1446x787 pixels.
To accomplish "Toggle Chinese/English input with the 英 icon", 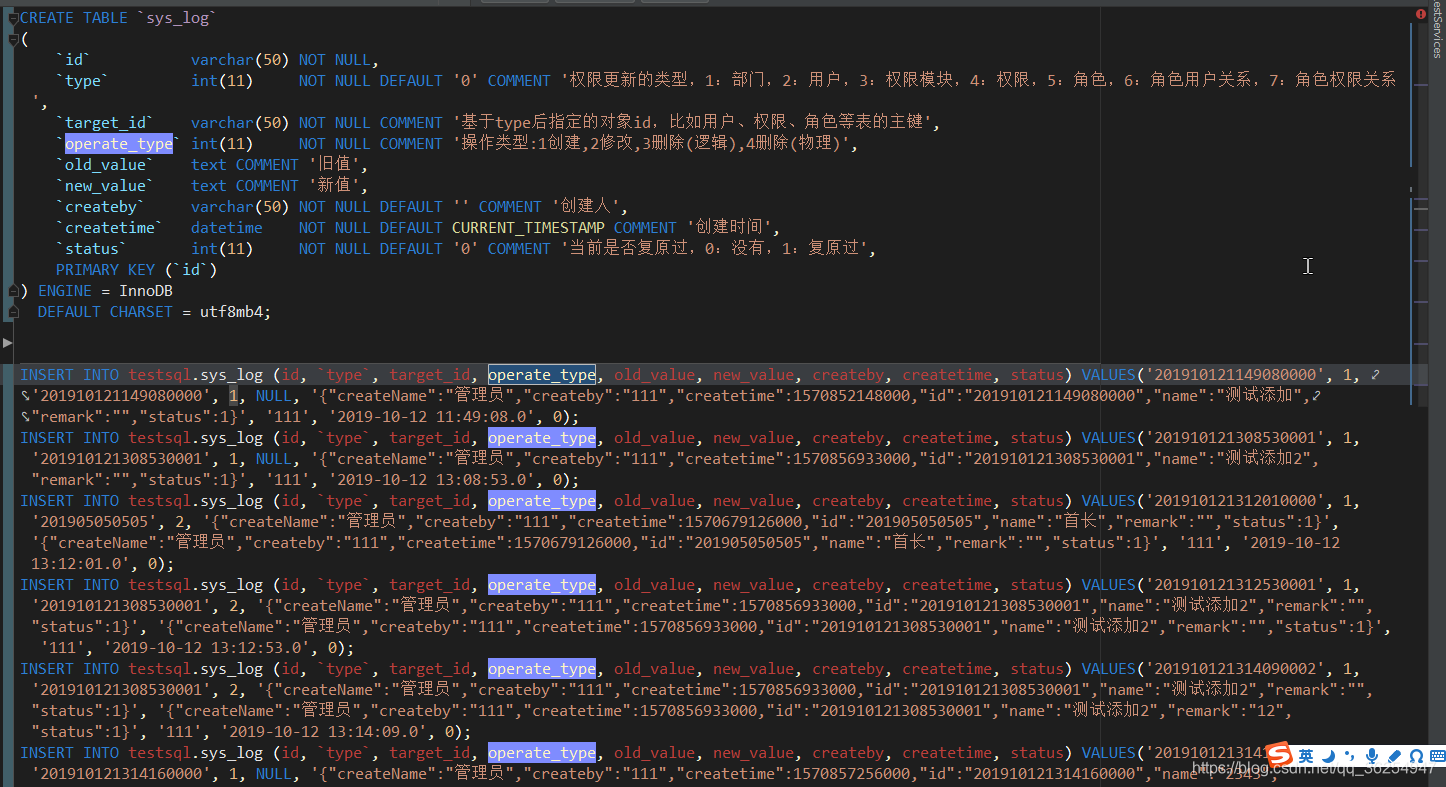I will click(1306, 754).
